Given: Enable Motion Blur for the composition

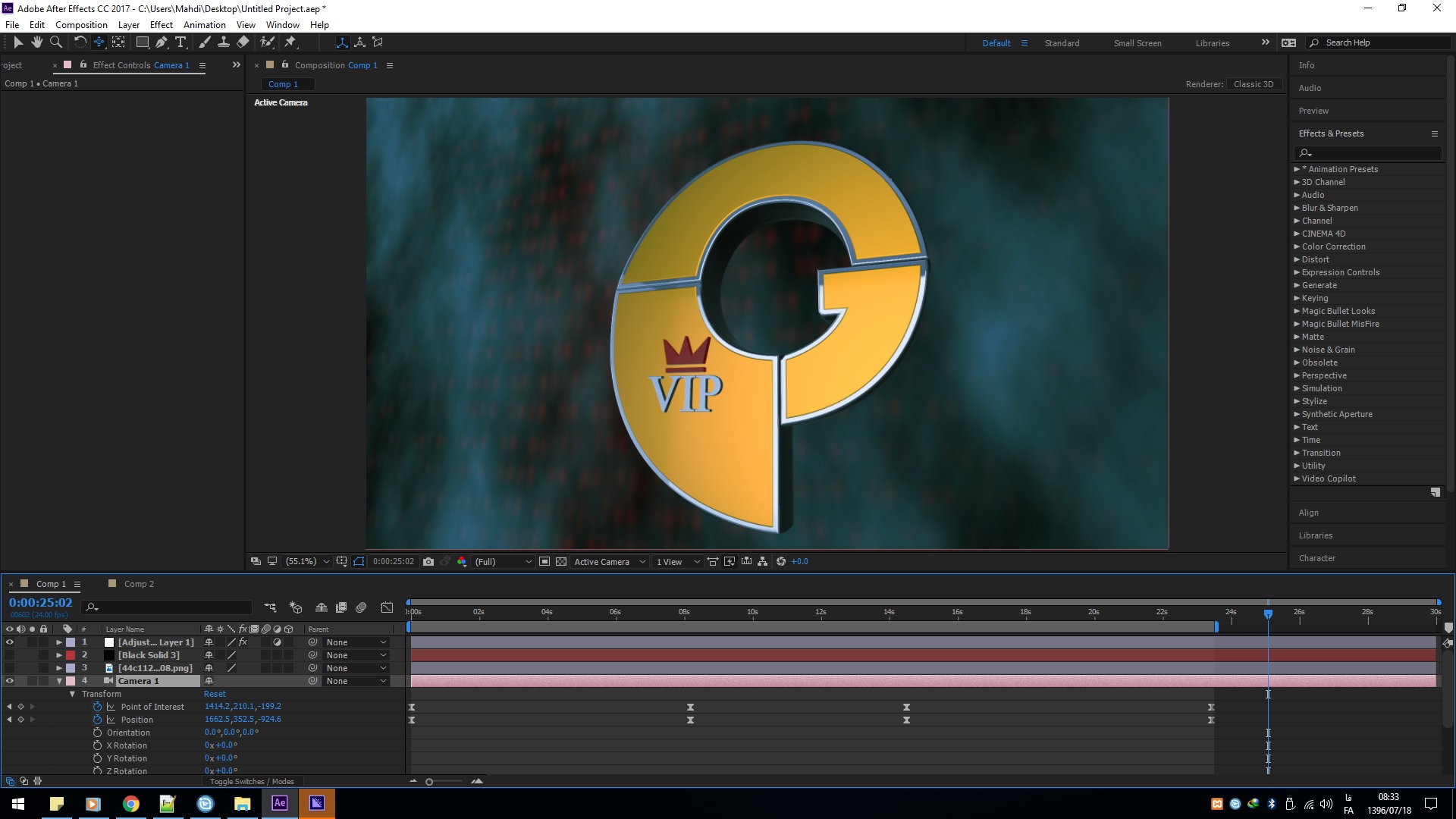Looking at the screenshot, I should tap(361, 607).
